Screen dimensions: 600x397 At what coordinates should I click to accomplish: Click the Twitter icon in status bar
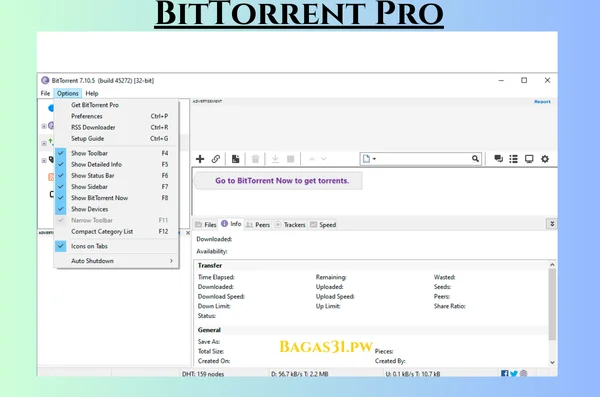514,373
